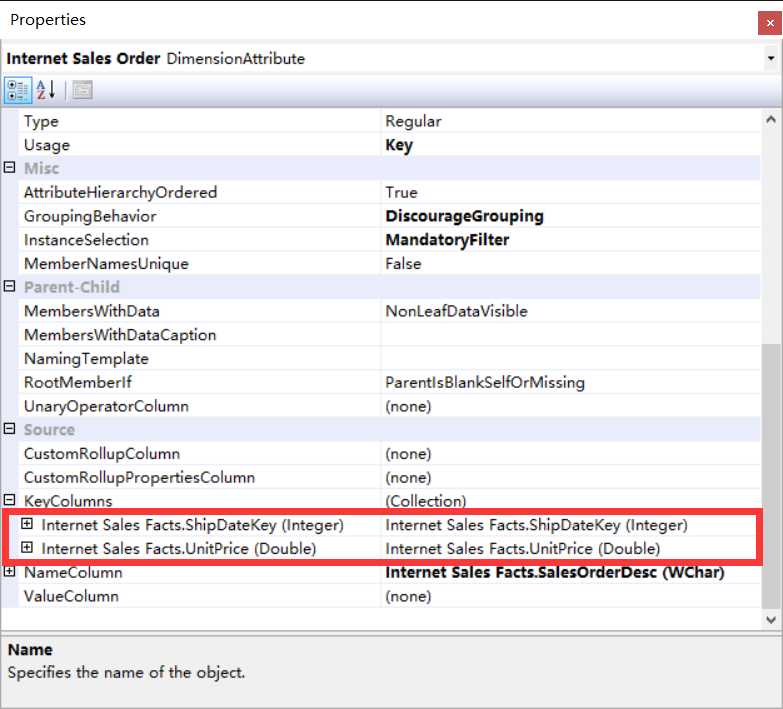Click the CustomRollupPropertiesColumn (none) value
This screenshot has width=783, height=709.
click(x=408, y=478)
